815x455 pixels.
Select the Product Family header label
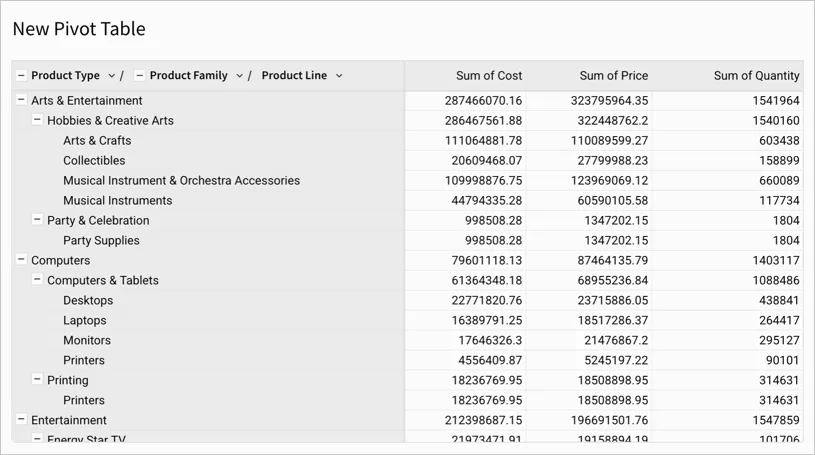click(x=189, y=75)
